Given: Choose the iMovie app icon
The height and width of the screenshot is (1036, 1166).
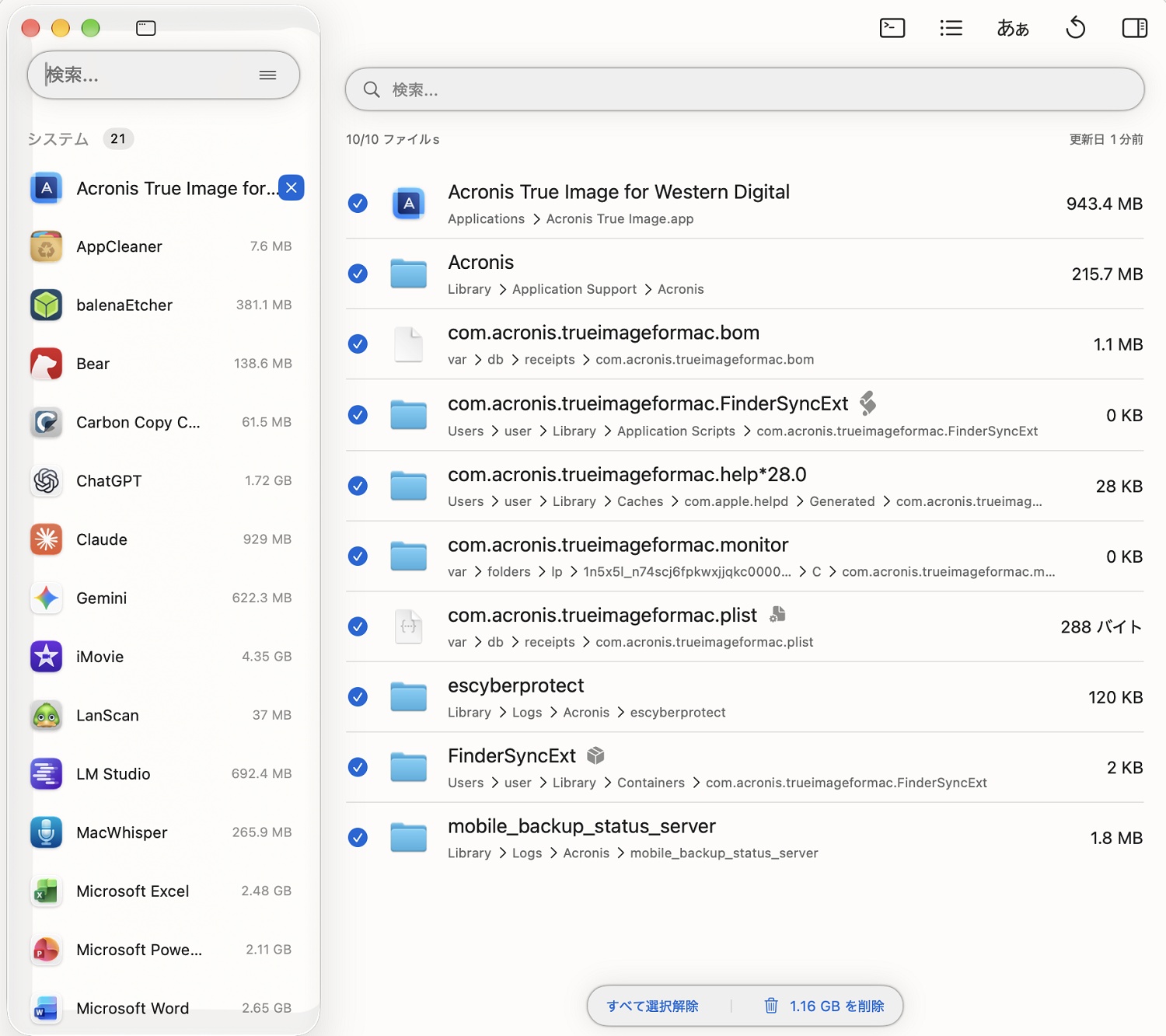Looking at the screenshot, I should pos(47,657).
